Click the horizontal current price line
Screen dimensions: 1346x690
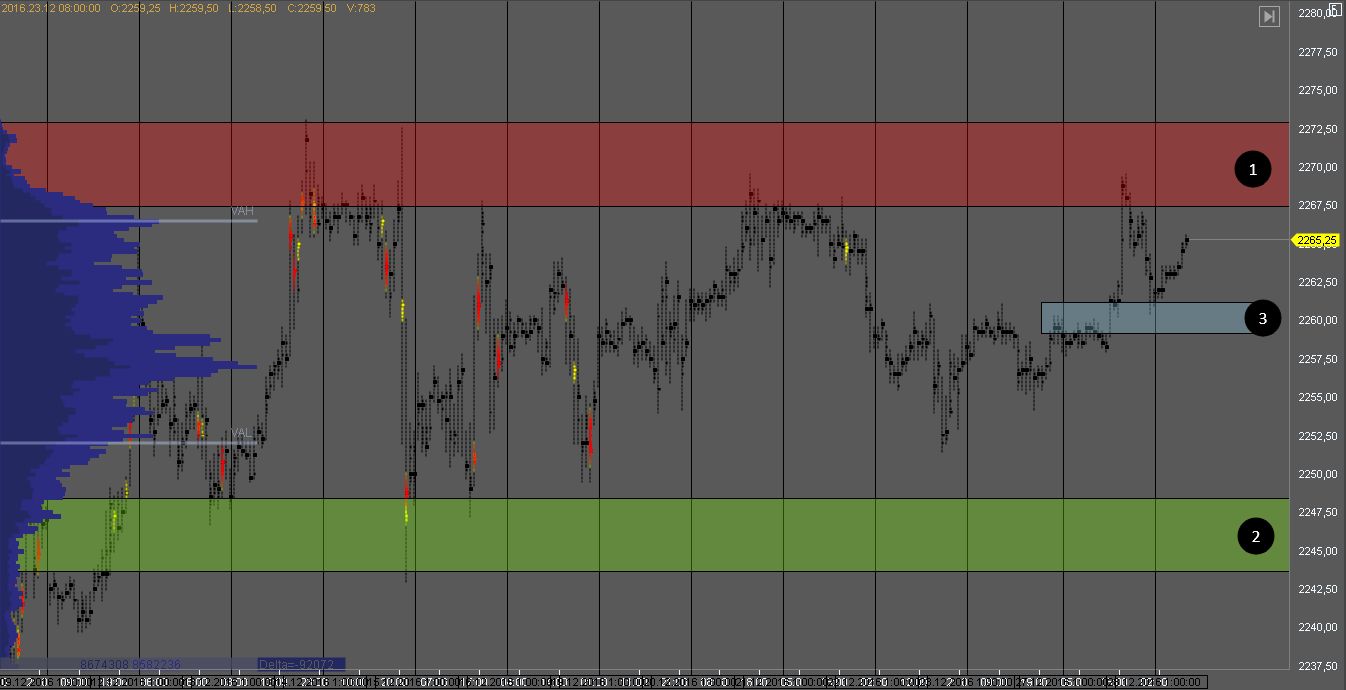pos(1240,240)
